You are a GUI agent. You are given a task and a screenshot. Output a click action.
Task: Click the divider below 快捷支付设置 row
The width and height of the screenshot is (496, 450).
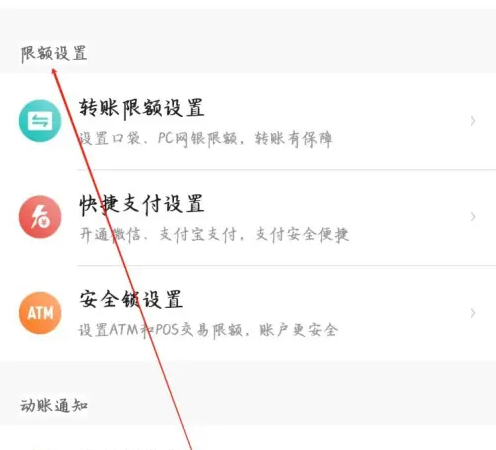point(287,265)
